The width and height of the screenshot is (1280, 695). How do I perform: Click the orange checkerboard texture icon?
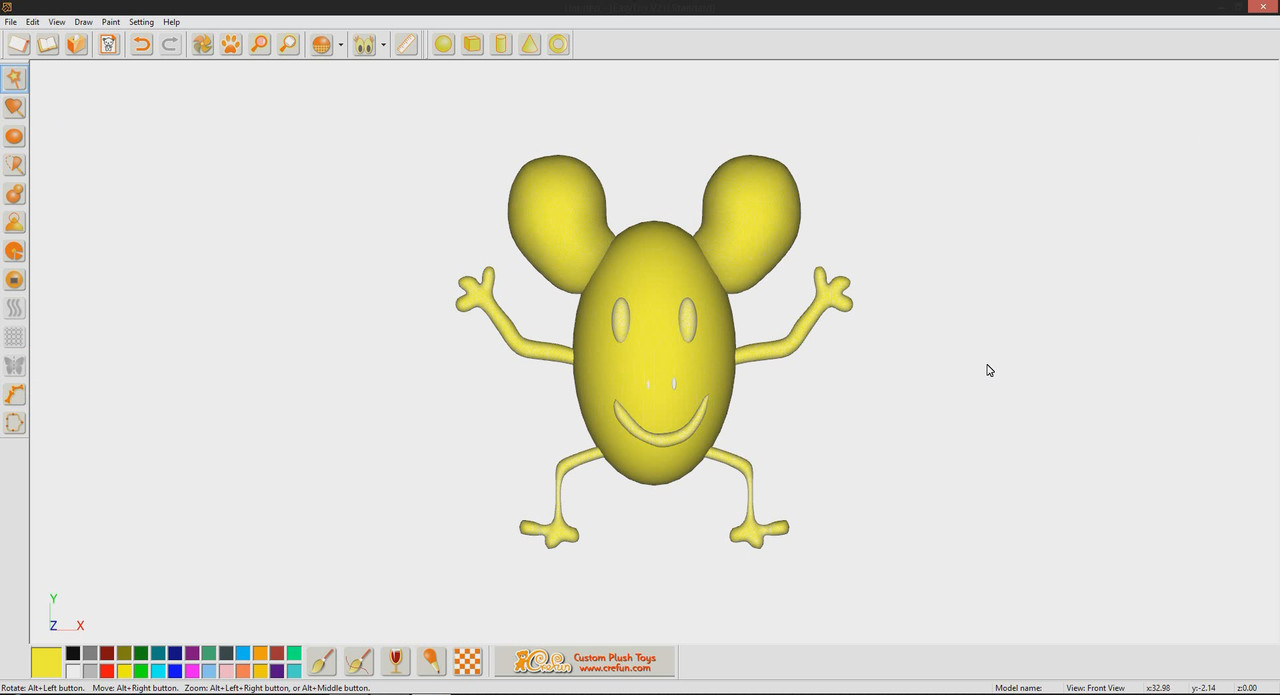click(468, 661)
